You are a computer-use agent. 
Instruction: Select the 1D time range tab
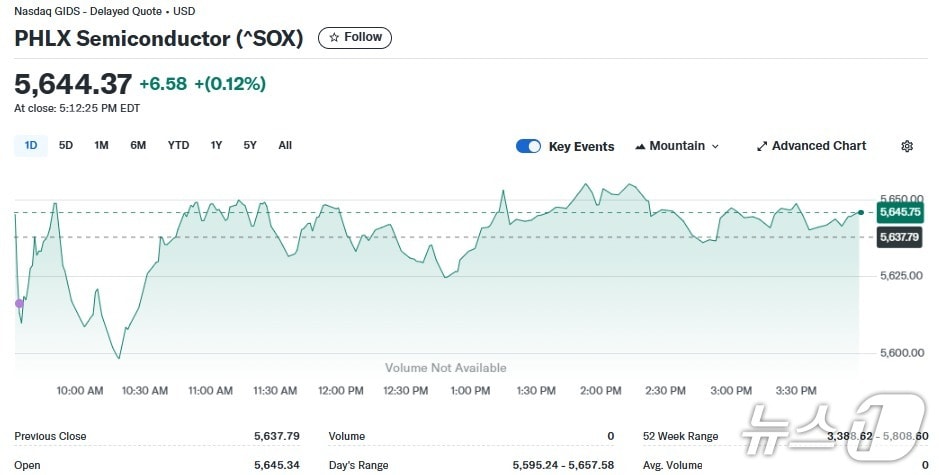(x=31, y=145)
